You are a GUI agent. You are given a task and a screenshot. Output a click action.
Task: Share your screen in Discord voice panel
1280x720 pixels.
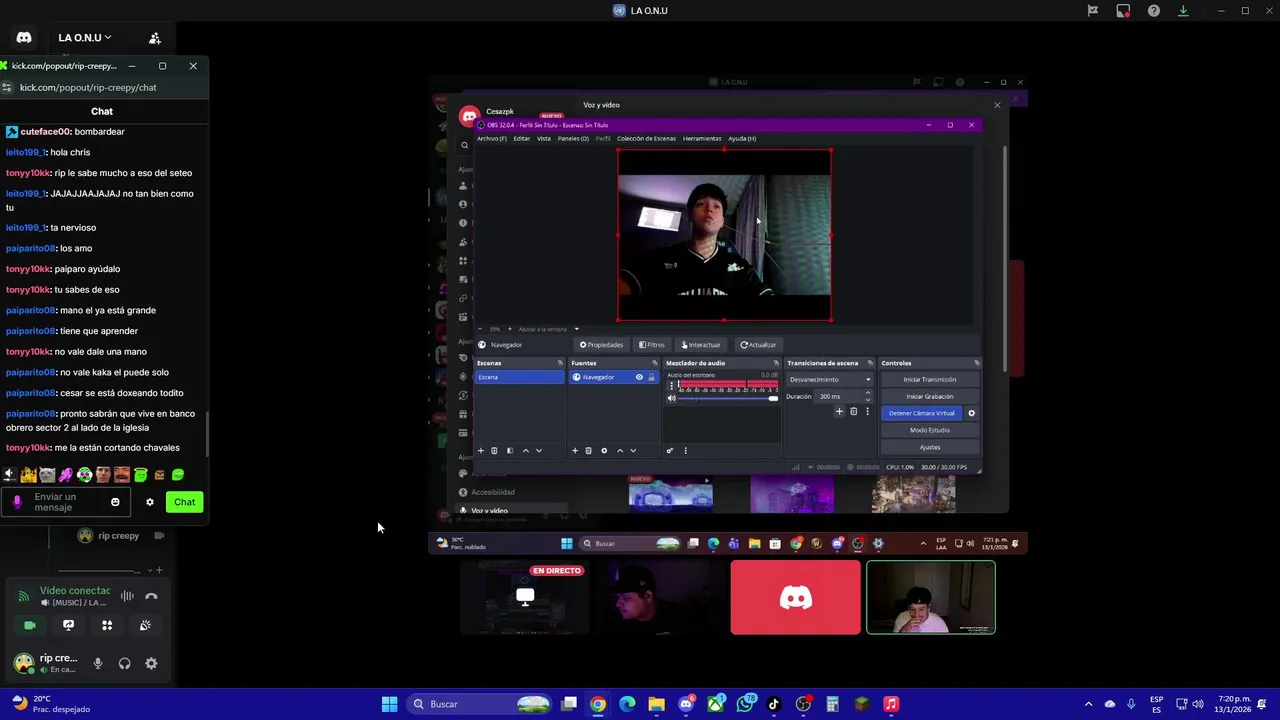[68, 625]
